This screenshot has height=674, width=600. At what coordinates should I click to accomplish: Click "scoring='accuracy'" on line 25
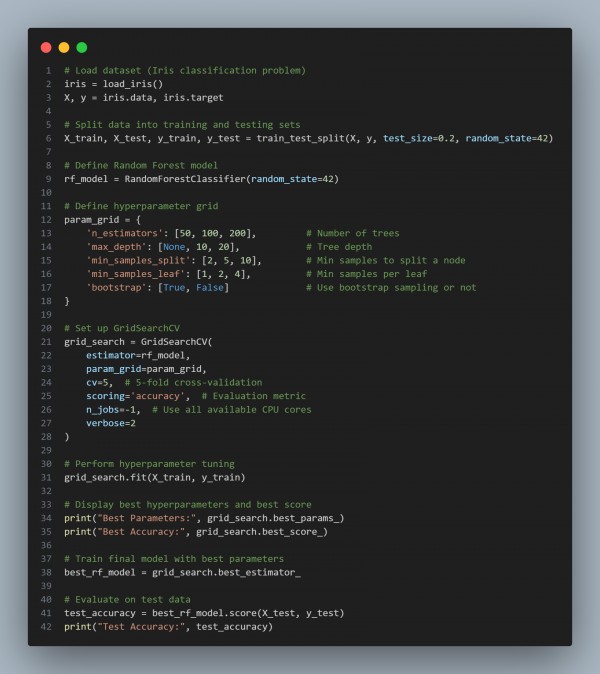click(x=135, y=396)
